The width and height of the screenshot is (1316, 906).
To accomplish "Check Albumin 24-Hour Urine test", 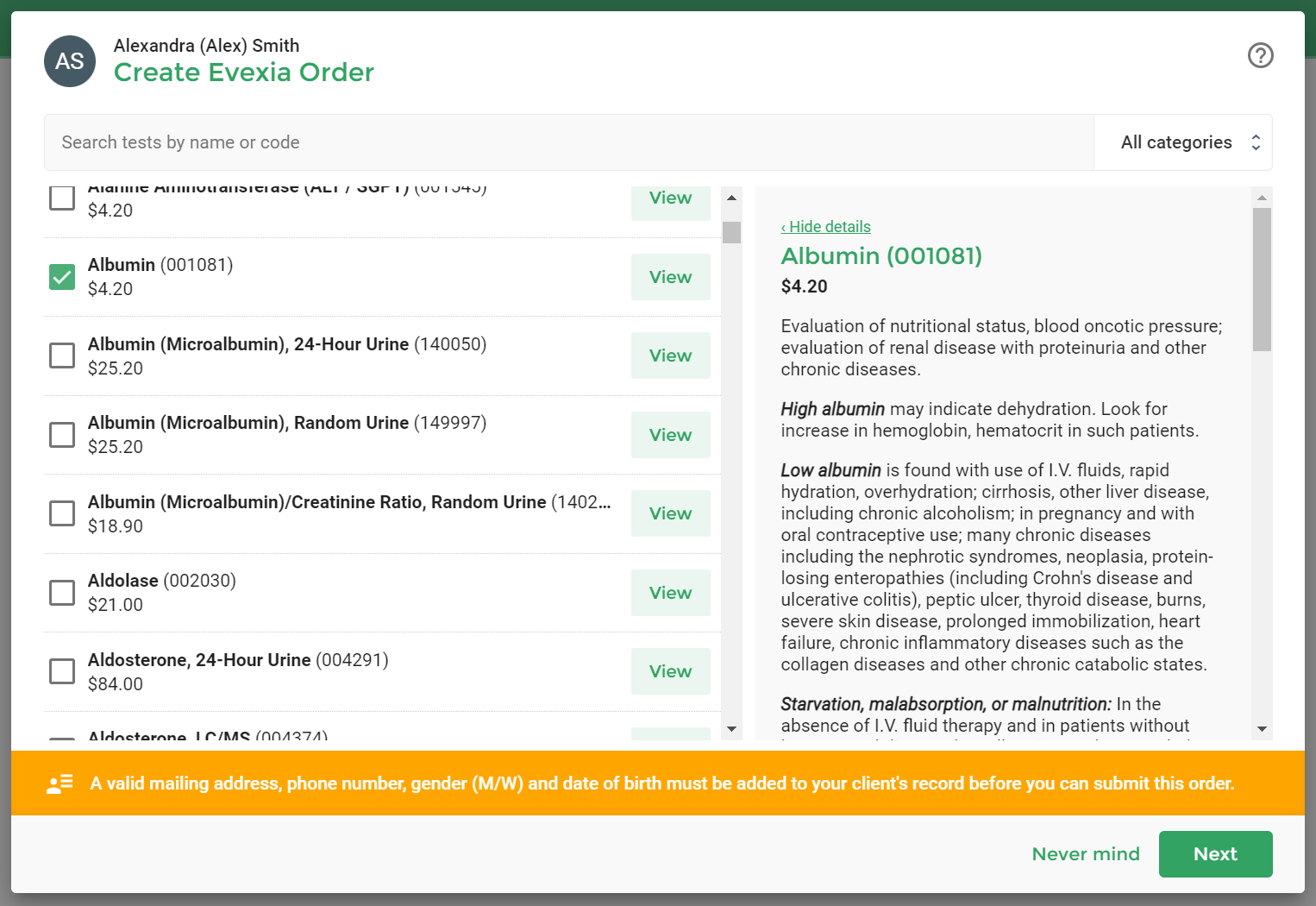I will tap(62, 355).
